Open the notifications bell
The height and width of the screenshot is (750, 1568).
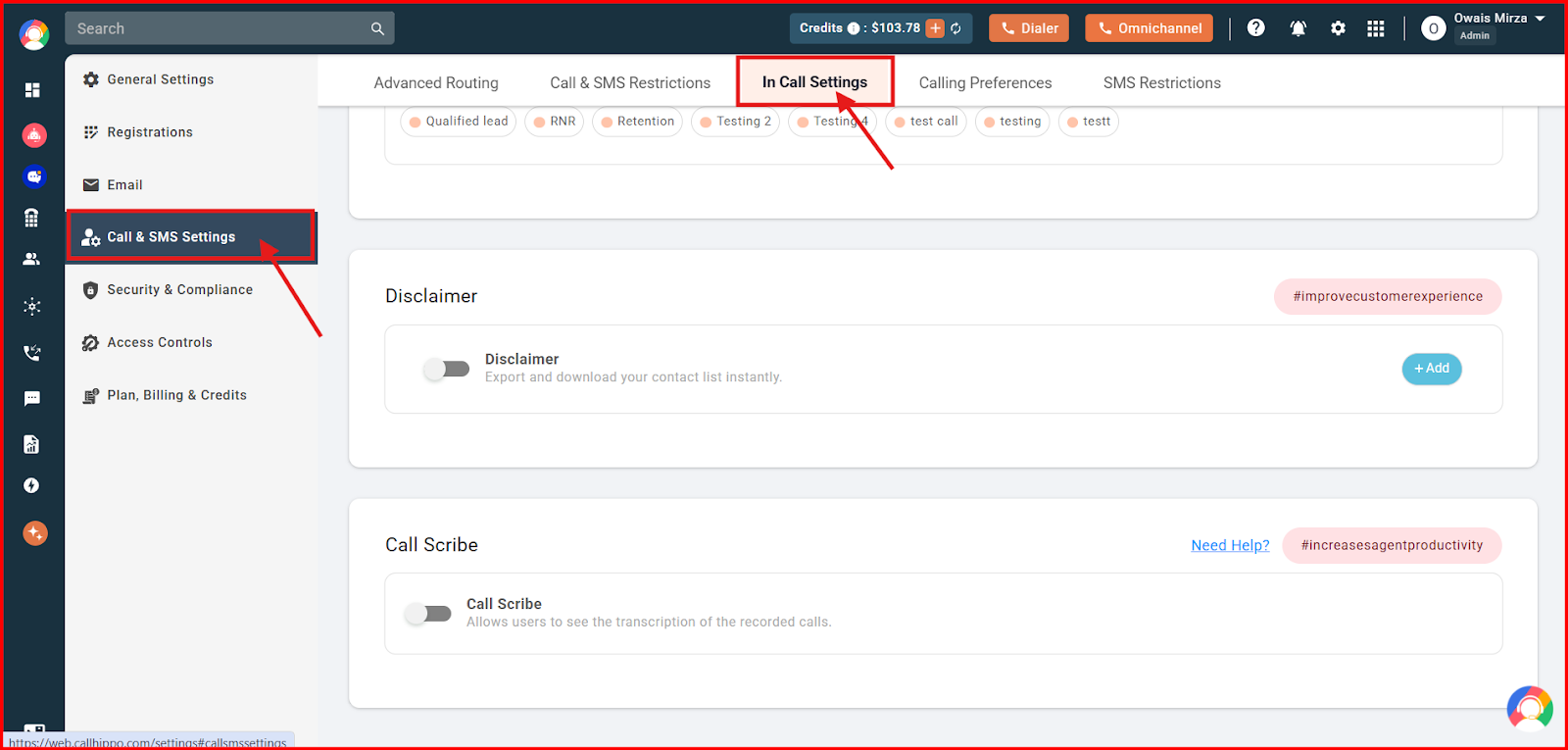point(1298,28)
